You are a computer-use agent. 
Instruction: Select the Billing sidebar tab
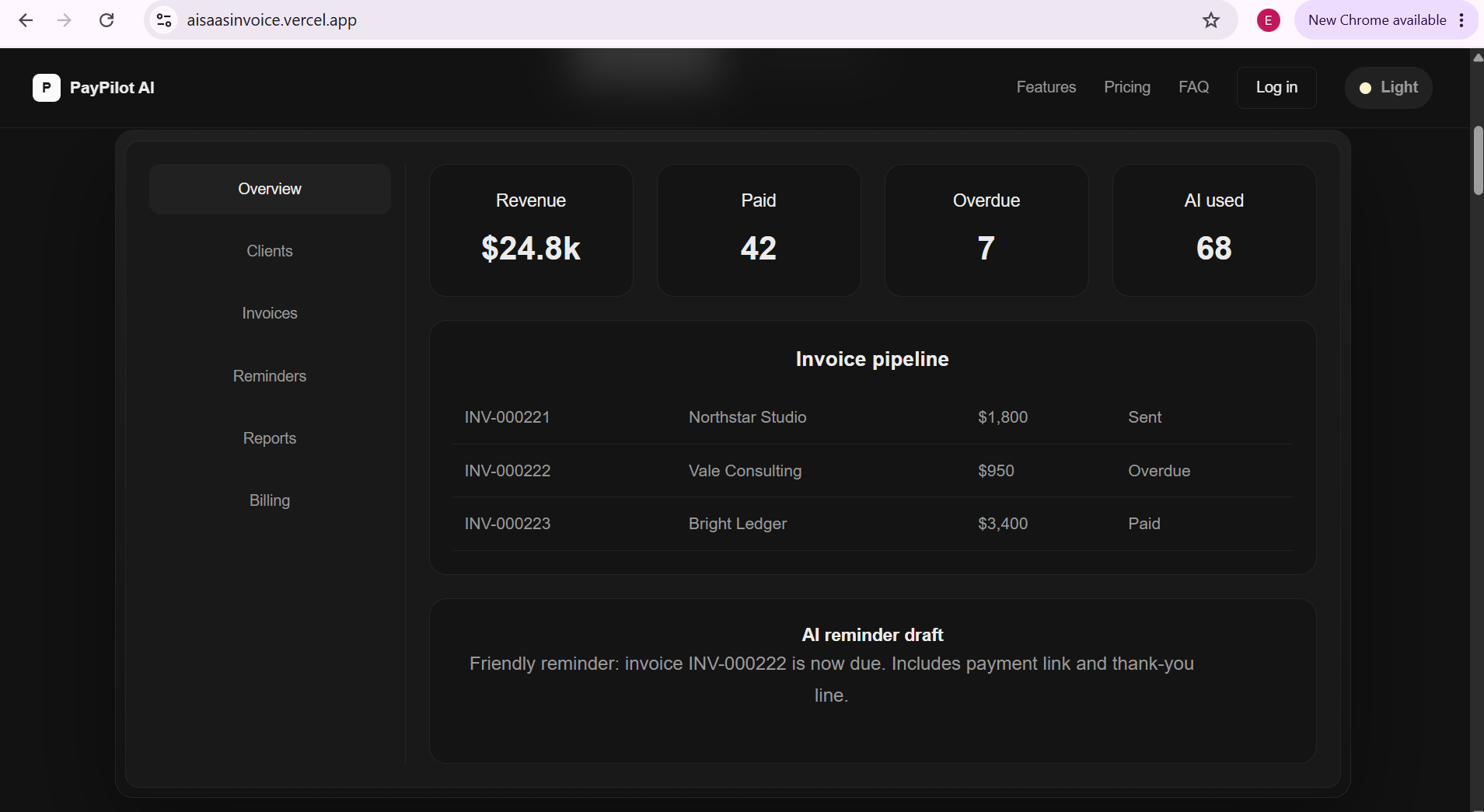point(270,500)
